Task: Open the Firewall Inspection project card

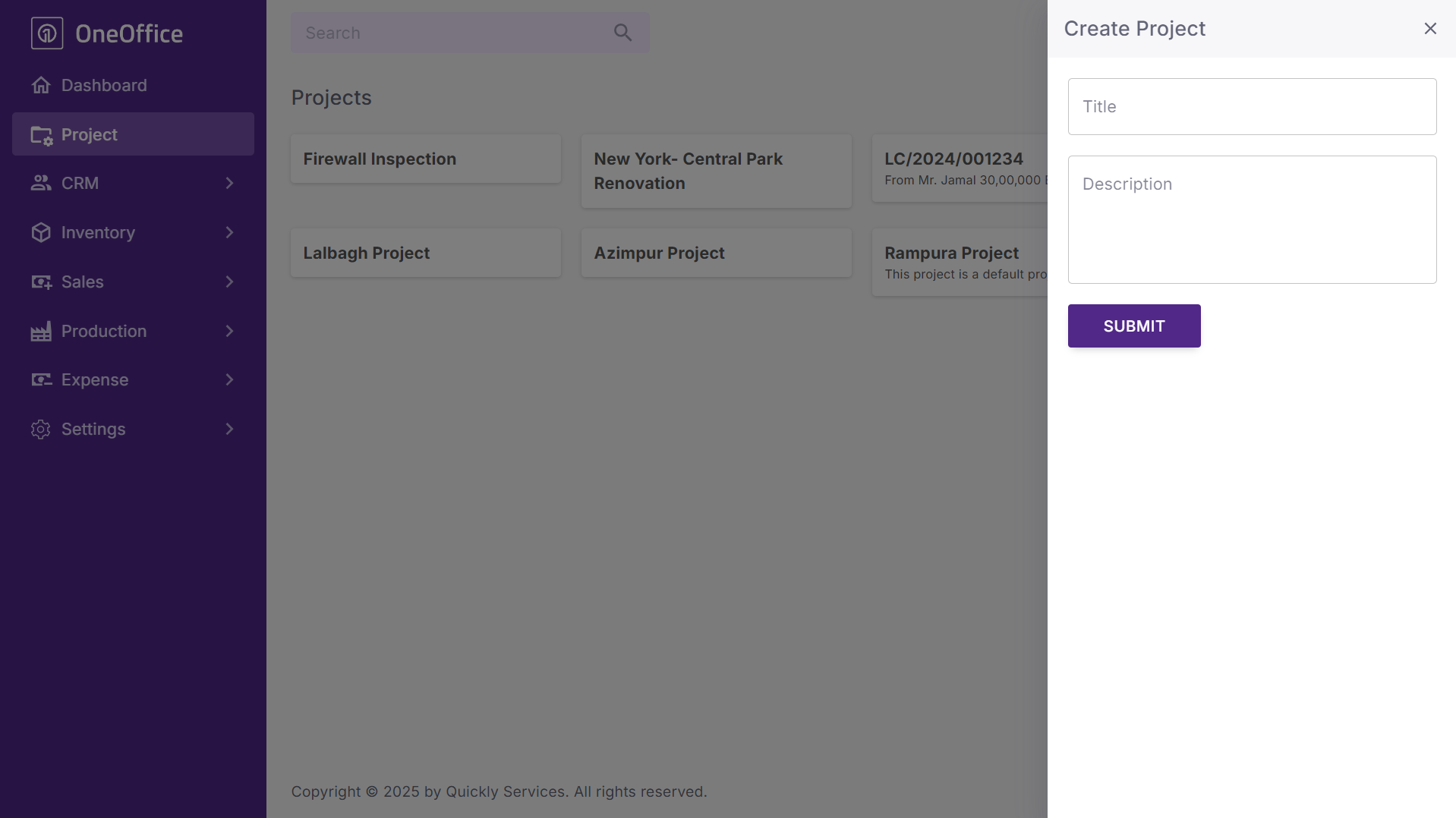Action: pyautogui.click(x=425, y=159)
